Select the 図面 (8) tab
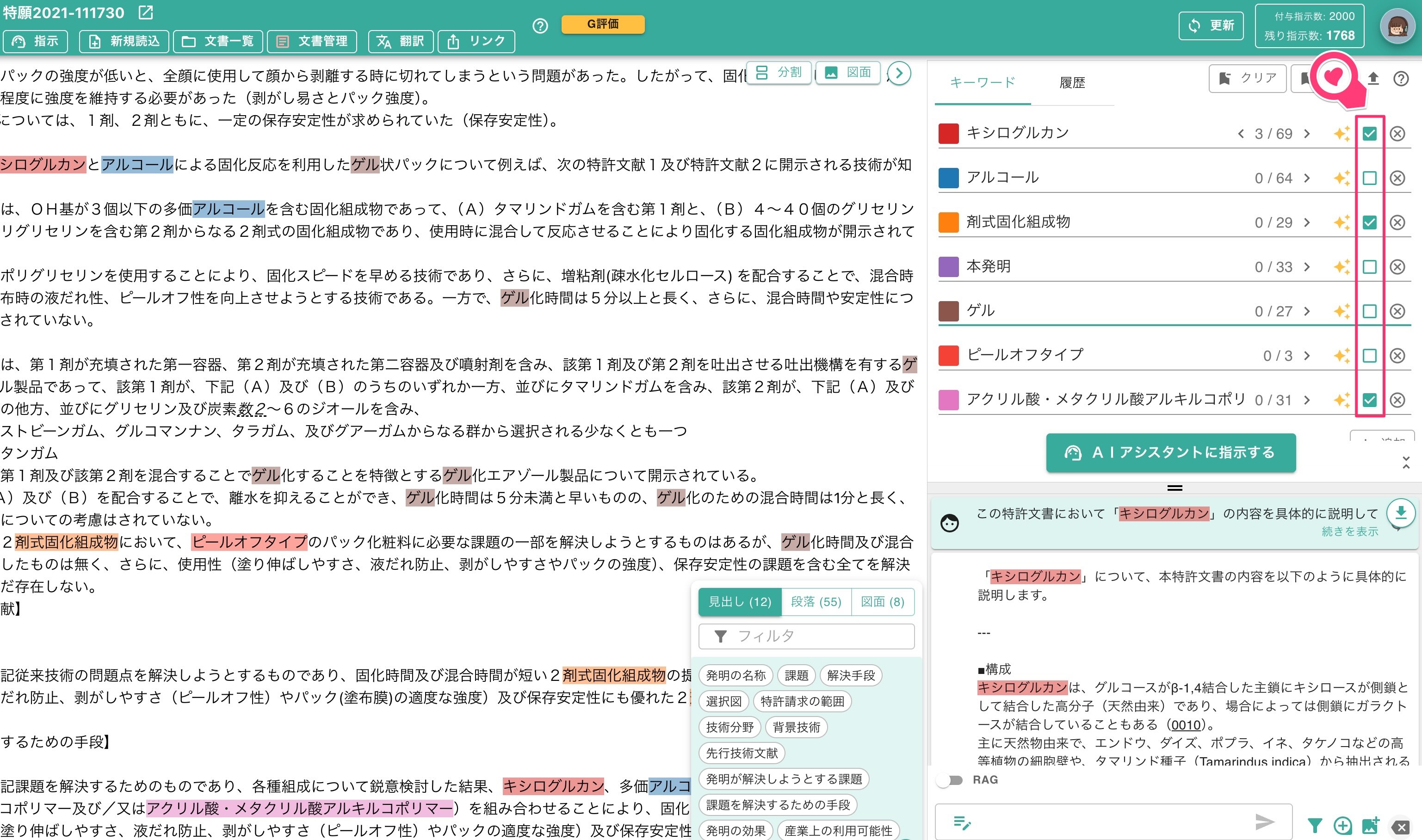1422x840 pixels. (x=883, y=602)
